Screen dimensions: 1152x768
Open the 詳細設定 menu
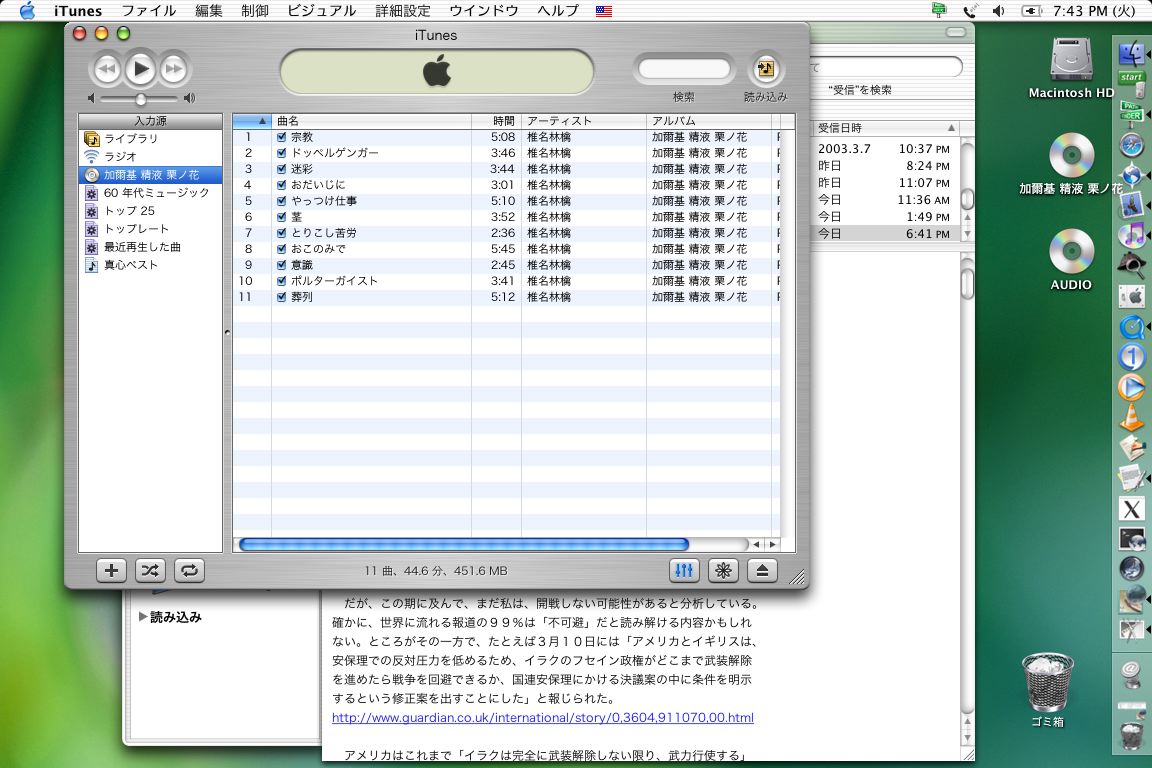tap(403, 11)
